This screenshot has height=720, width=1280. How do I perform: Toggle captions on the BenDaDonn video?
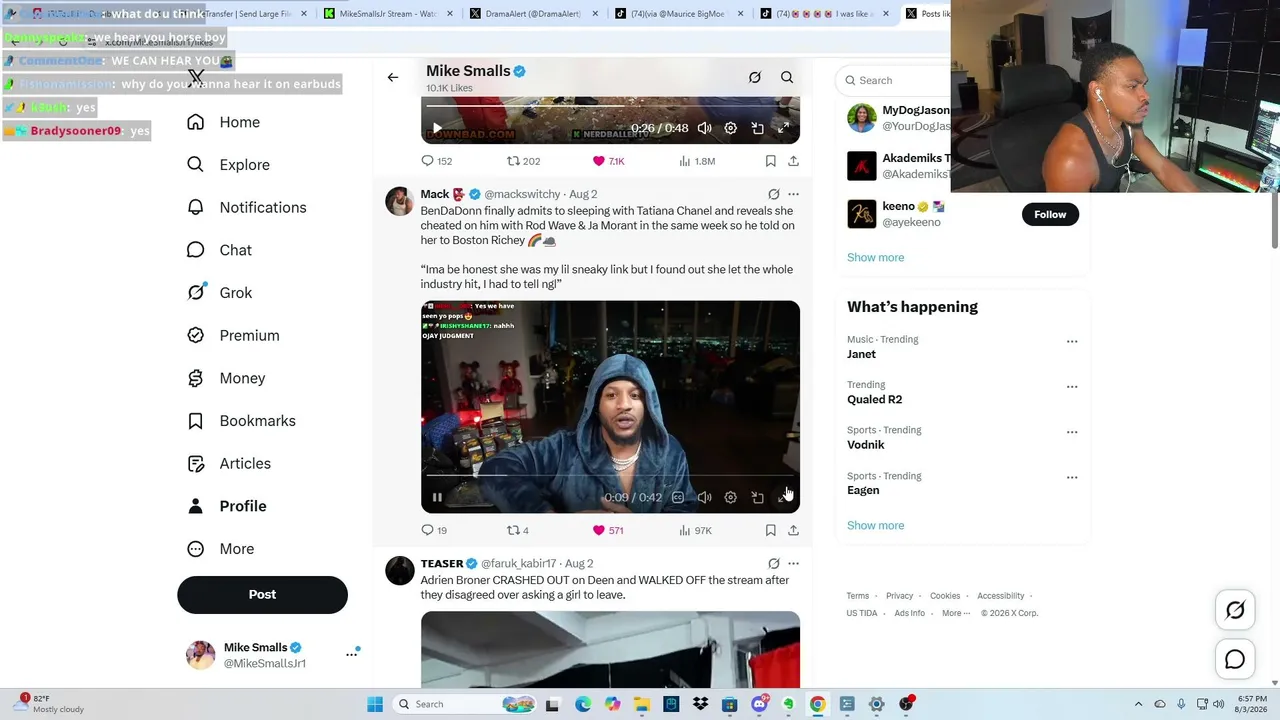click(678, 497)
